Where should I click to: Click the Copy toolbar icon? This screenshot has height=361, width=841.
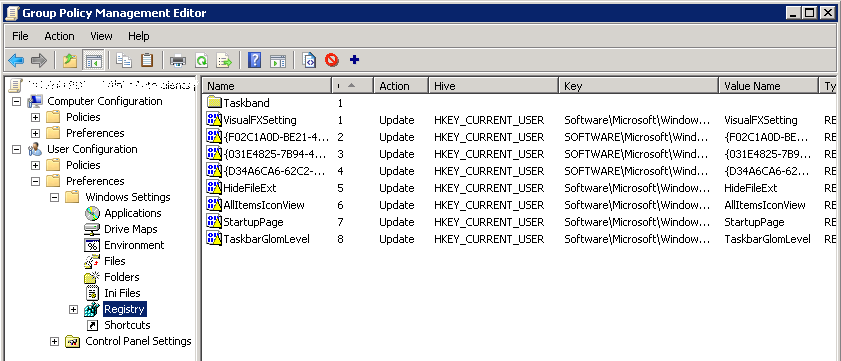click(124, 61)
